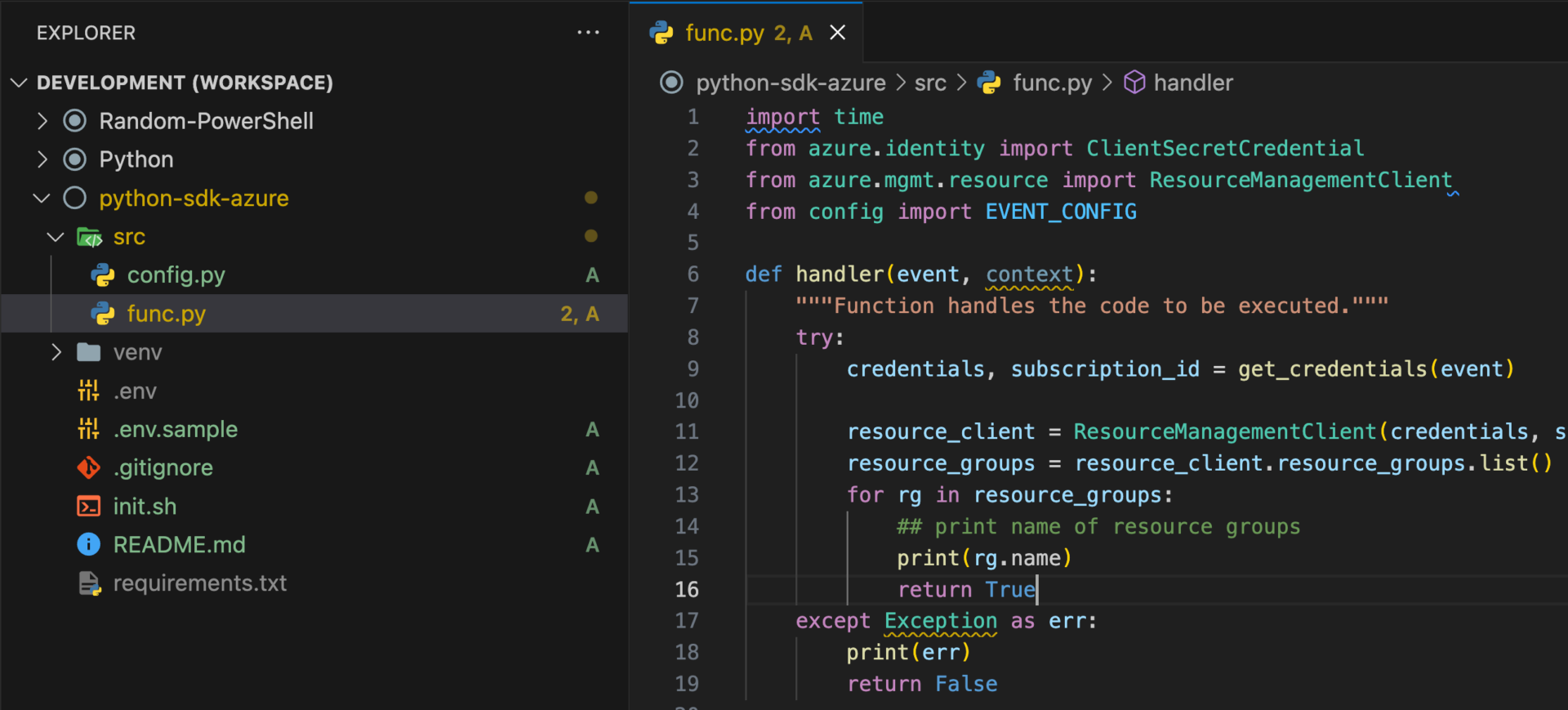
Task: Expand the Random-PowerShell workspace folder
Action: coord(42,121)
